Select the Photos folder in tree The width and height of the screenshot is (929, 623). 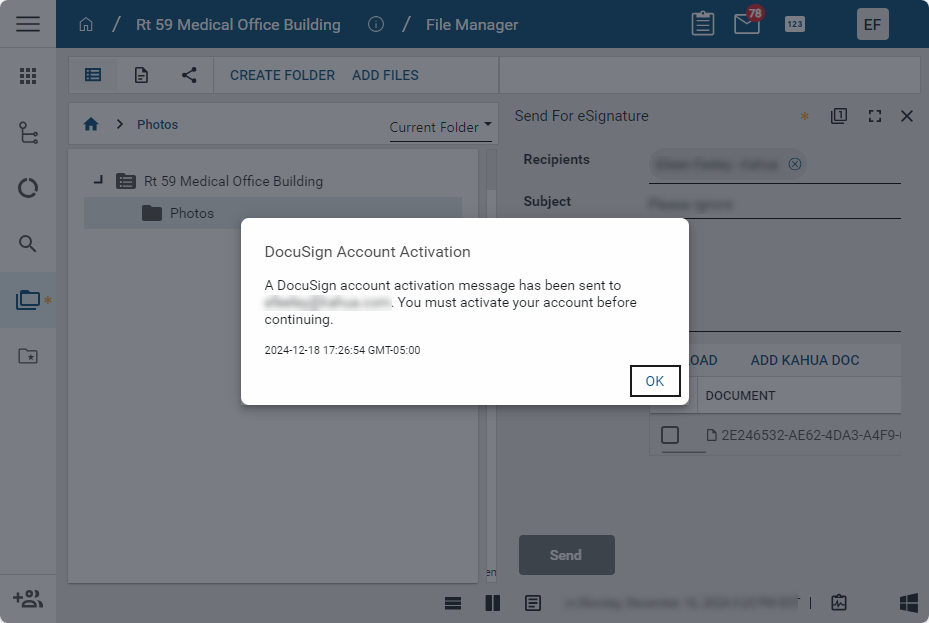point(191,213)
